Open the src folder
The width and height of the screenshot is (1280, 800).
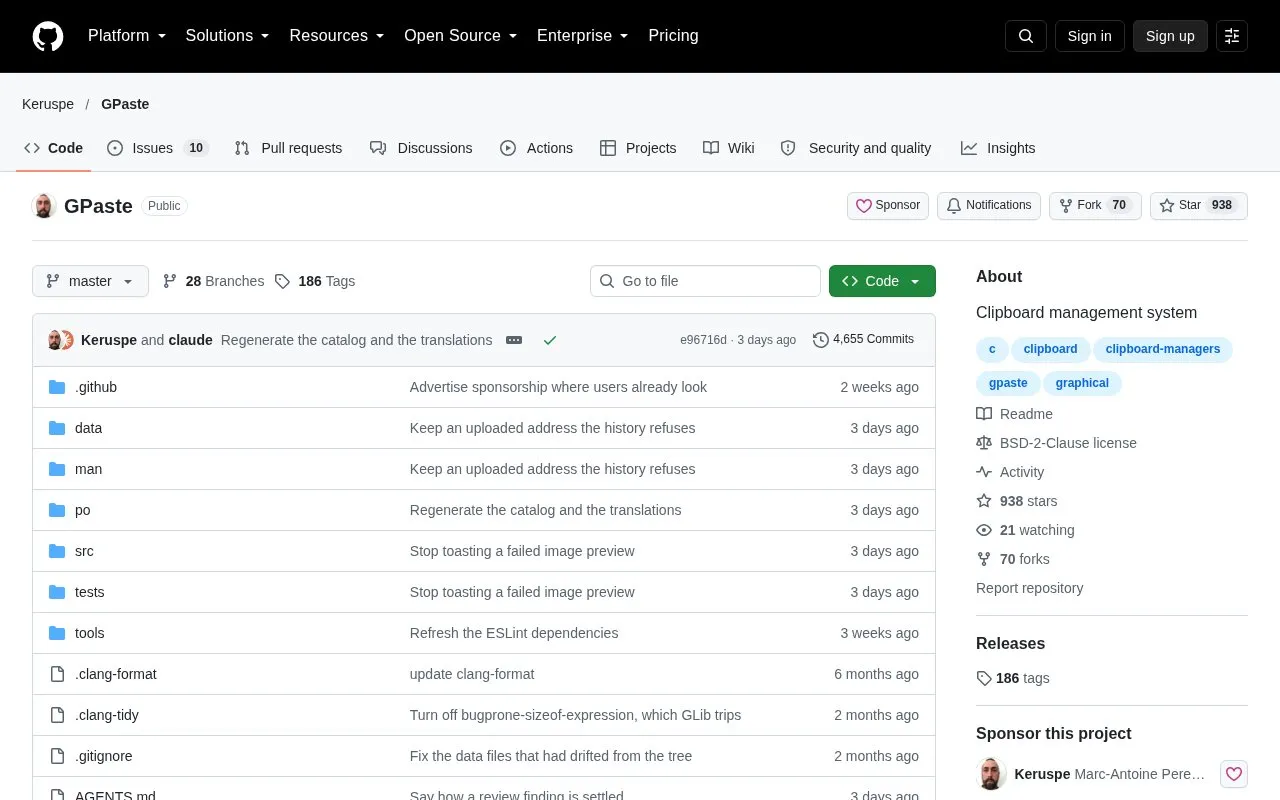tap(84, 551)
